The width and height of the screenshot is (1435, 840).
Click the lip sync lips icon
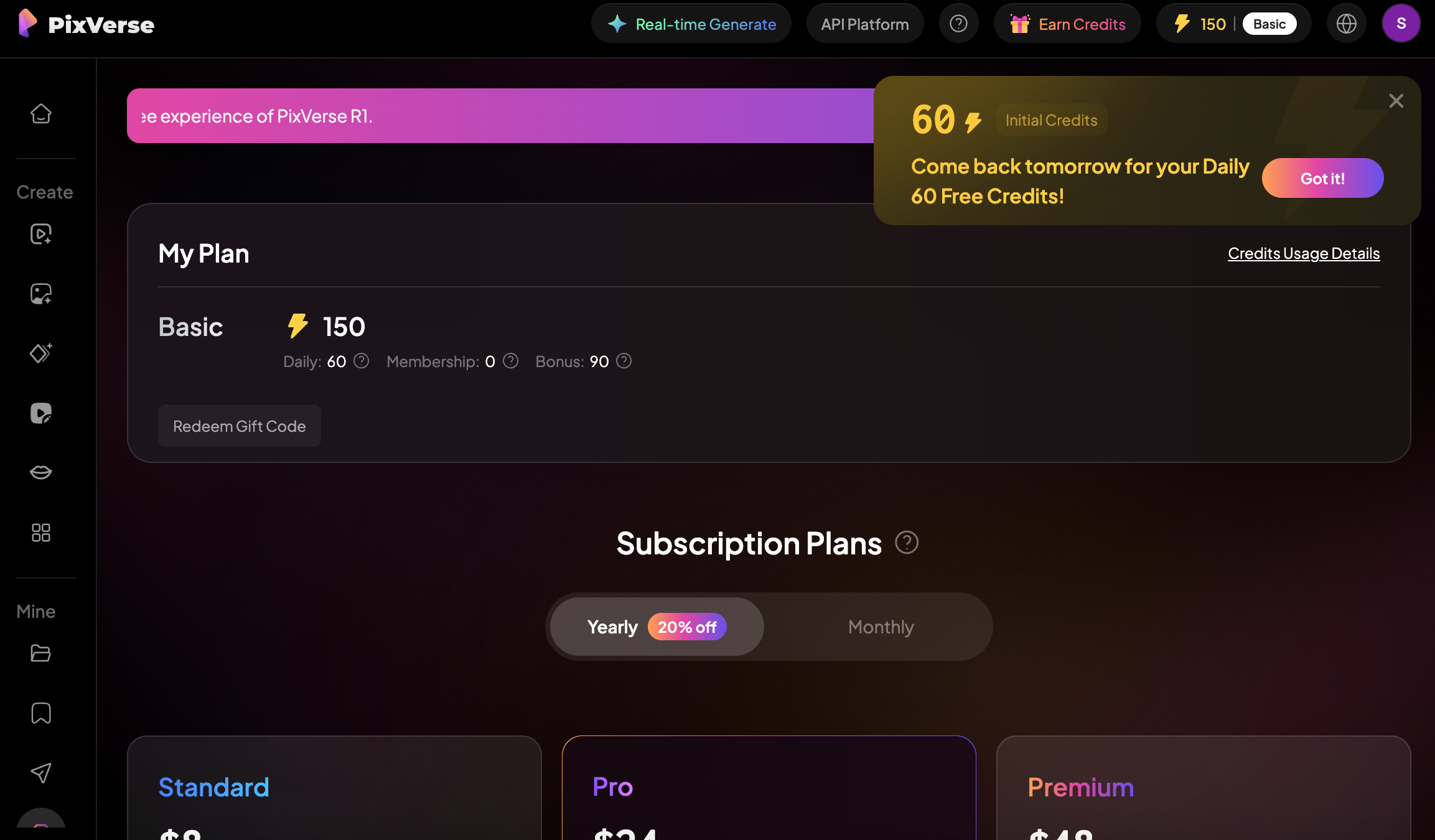pos(41,472)
